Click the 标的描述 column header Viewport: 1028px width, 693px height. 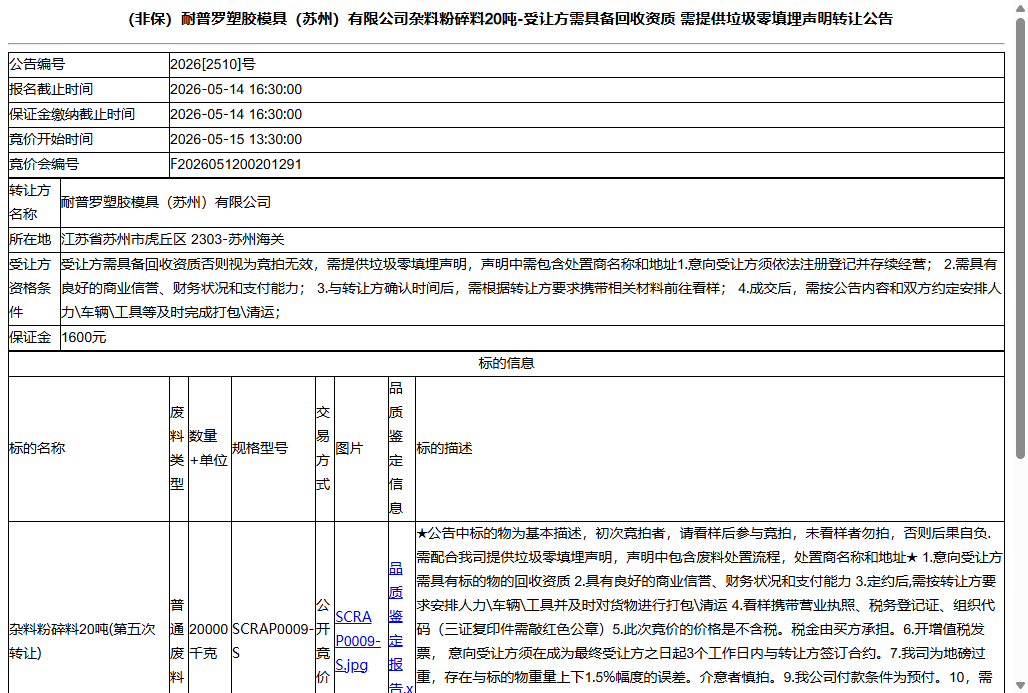709,448
